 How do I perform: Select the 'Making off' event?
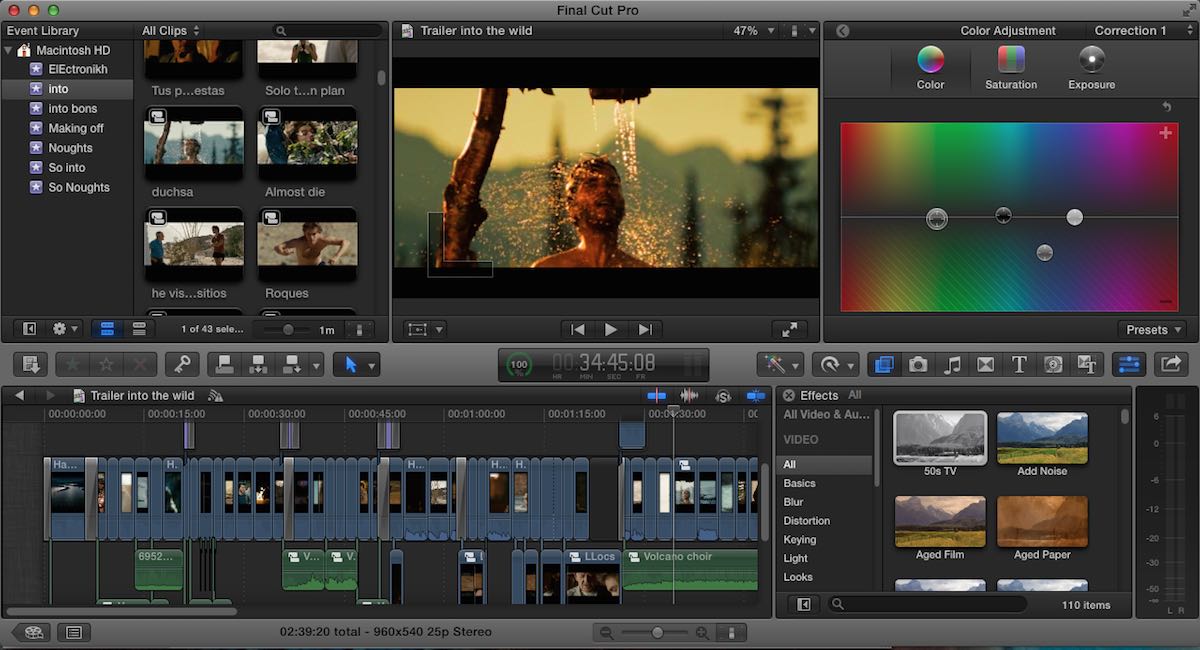76,128
